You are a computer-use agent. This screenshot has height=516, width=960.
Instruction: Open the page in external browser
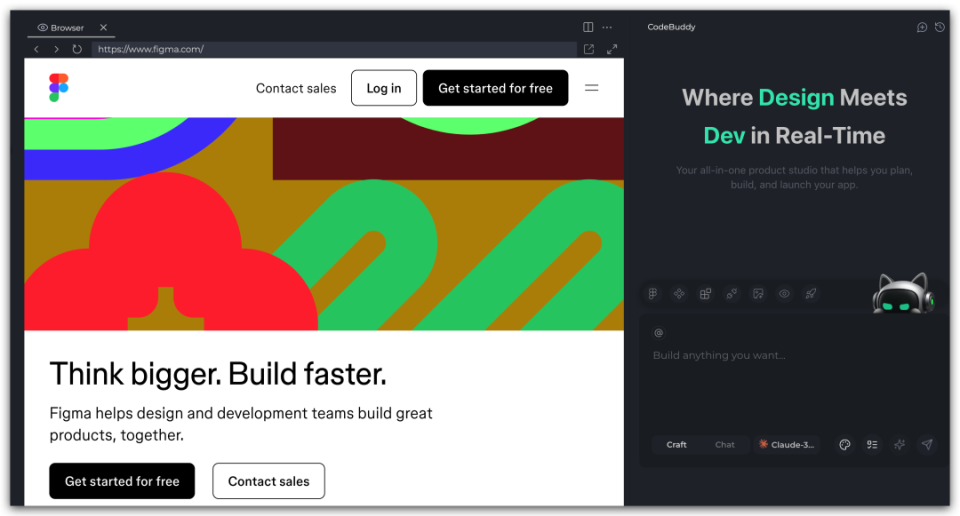tap(589, 49)
